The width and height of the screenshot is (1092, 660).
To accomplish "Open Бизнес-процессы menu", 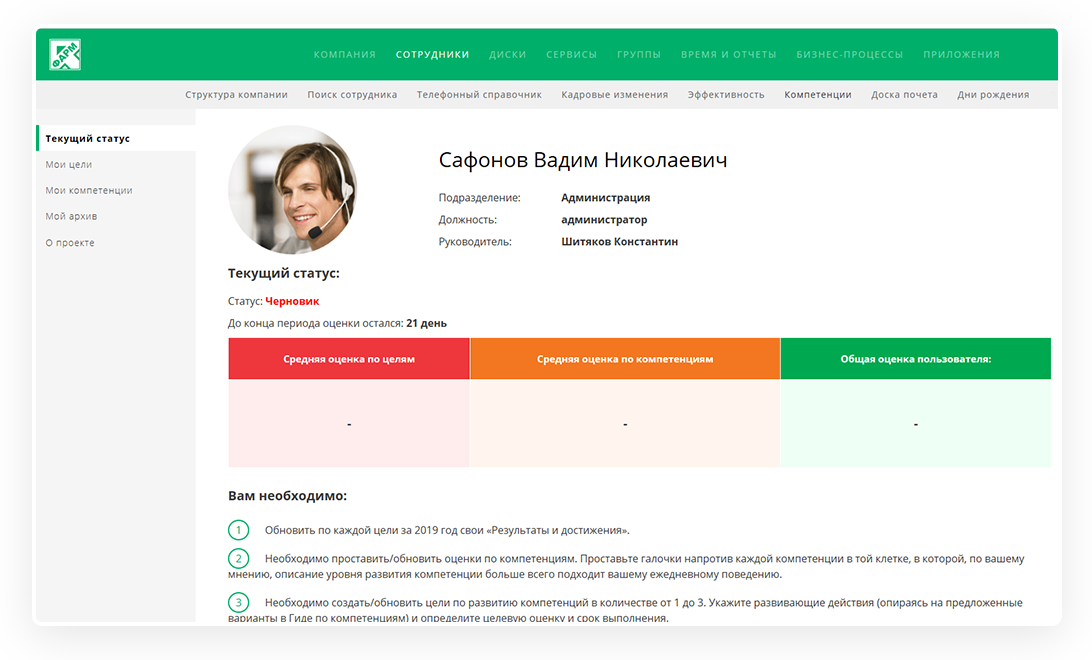I will tap(850, 54).
